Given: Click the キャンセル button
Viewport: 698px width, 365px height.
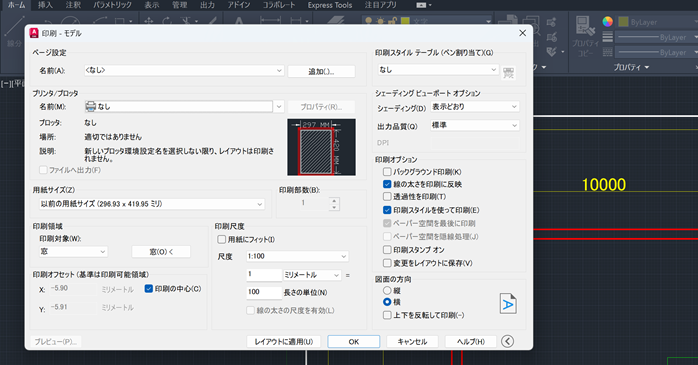Looking at the screenshot, I should coord(412,341).
